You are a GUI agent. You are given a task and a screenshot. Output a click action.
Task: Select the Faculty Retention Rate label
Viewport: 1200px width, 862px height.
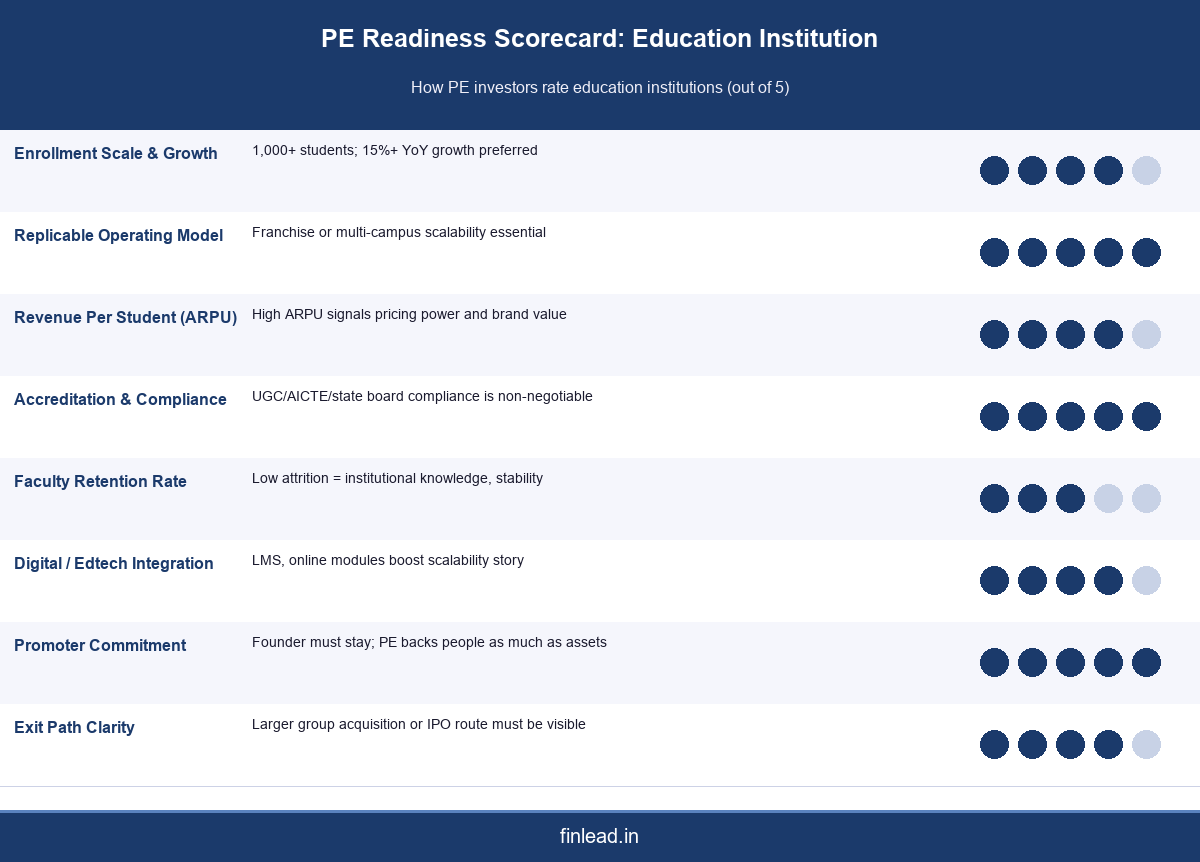tap(100, 482)
